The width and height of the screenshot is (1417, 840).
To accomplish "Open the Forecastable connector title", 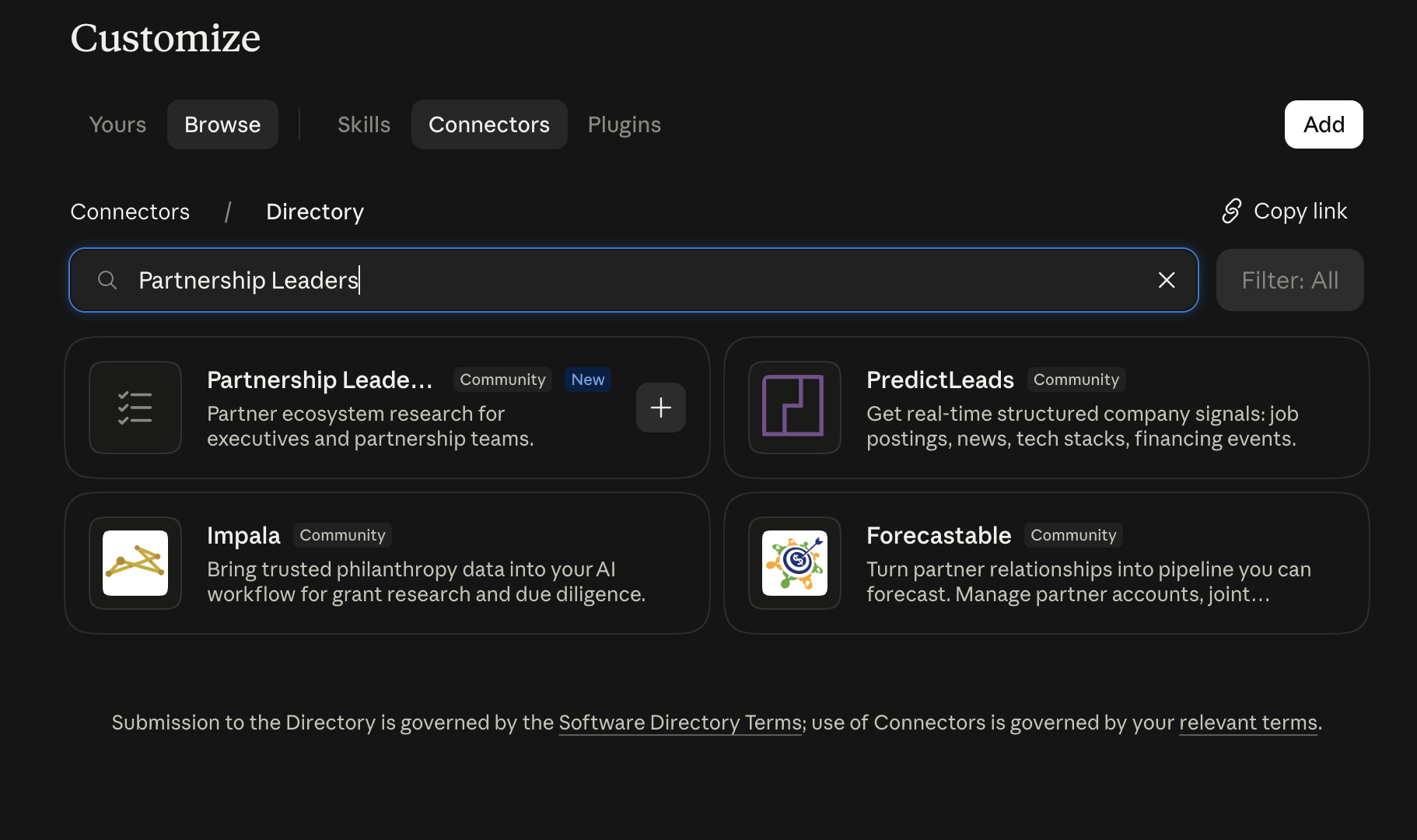I will point(939,535).
